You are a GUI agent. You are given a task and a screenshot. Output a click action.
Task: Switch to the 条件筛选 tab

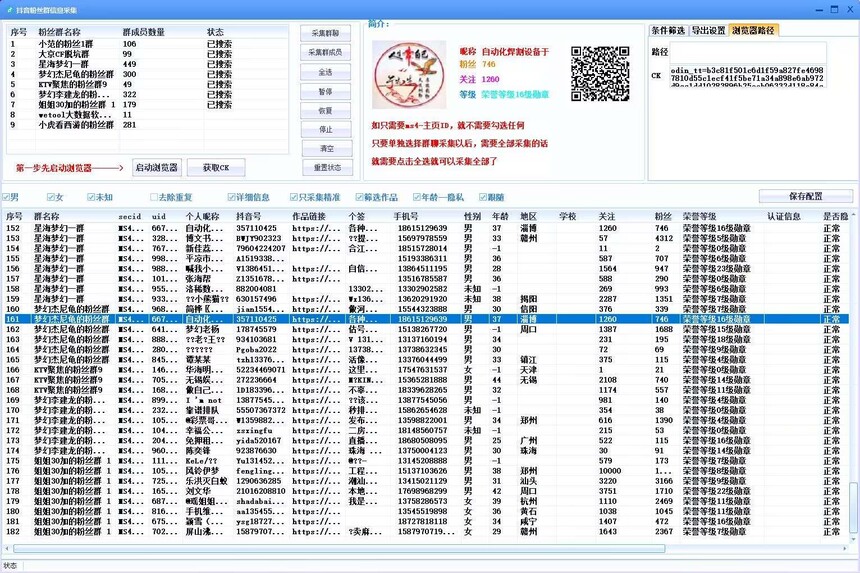click(668, 31)
